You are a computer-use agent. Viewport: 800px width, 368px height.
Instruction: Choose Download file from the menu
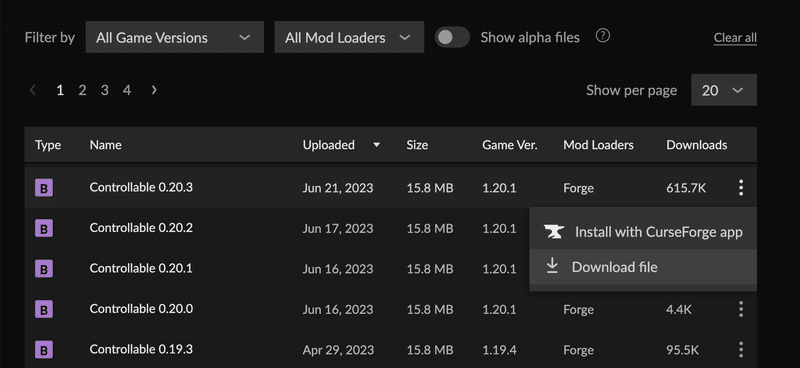643,267
